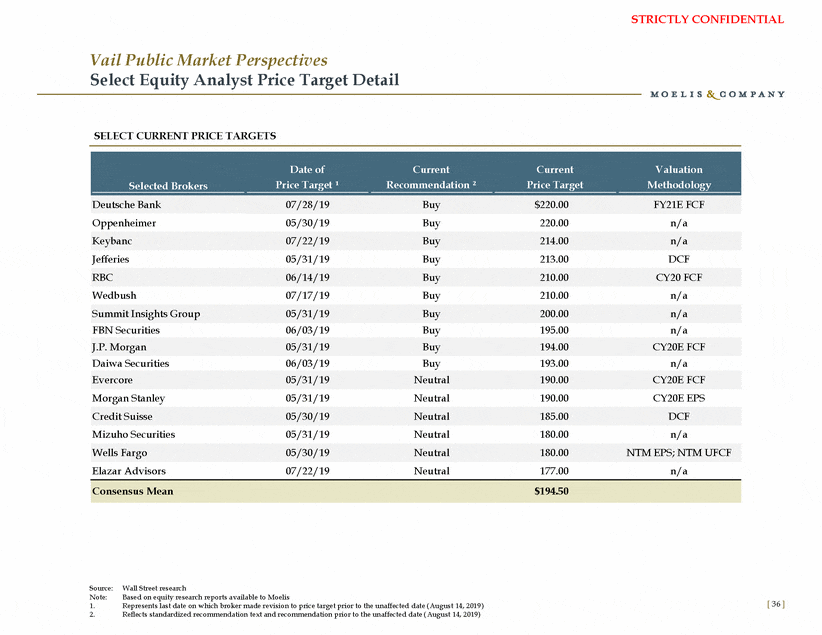The width and height of the screenshot is (822, 635).
Task: Select the Wells Fargo broker cell
Action: (120, 453)
